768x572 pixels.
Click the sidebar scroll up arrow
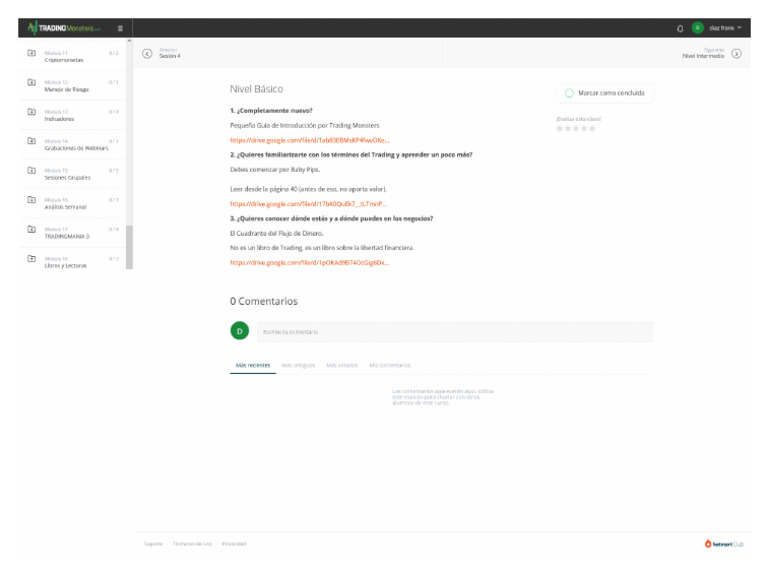(129, 41)
